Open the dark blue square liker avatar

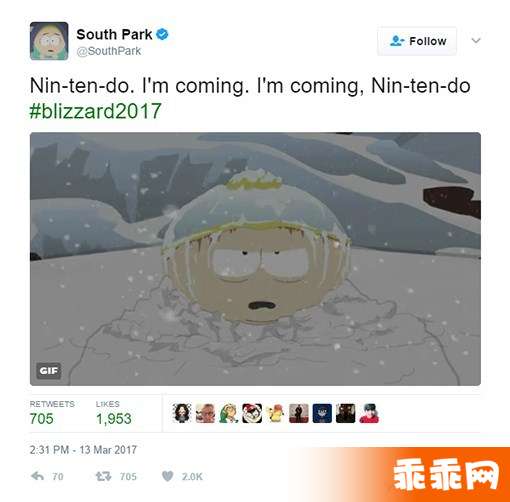322,413
